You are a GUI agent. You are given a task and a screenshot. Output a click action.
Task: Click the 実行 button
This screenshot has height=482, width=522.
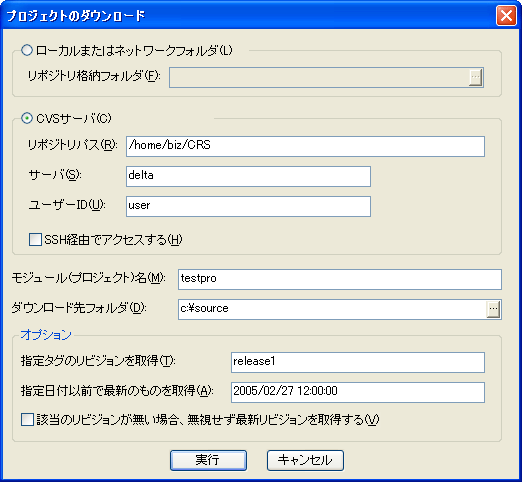(208, 460)
